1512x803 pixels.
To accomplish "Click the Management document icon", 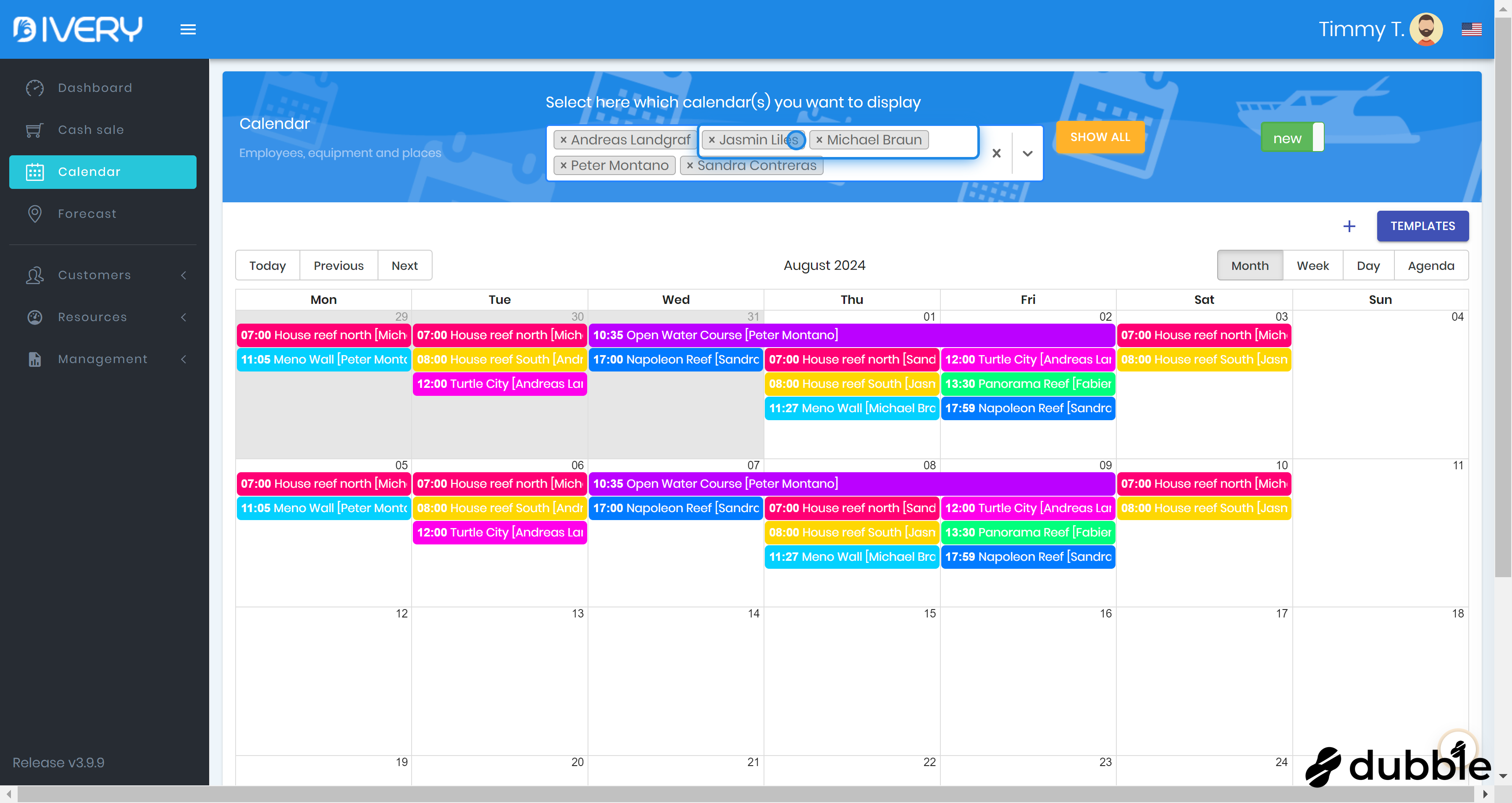I will click(x=34, y=359).
